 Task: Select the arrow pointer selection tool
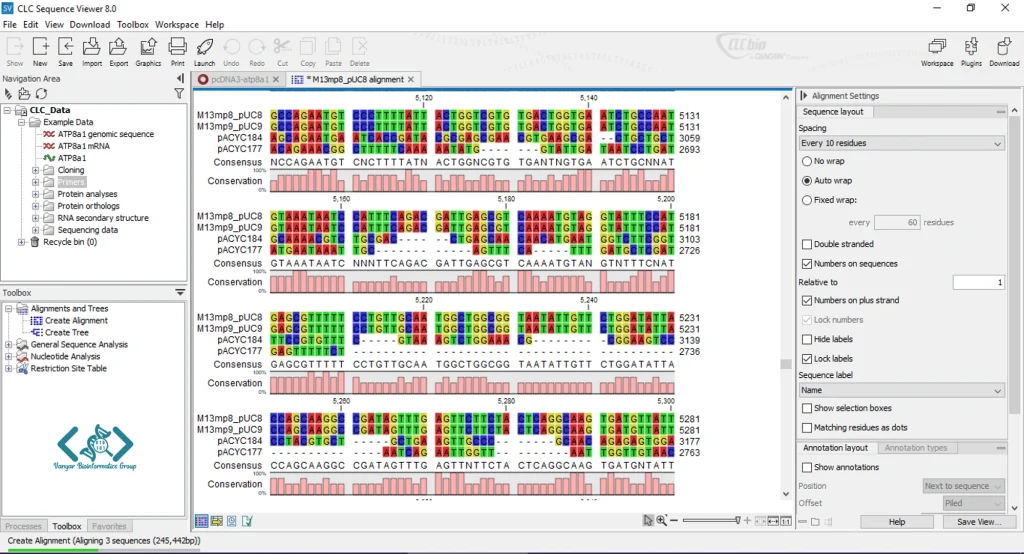pos(648,520)
